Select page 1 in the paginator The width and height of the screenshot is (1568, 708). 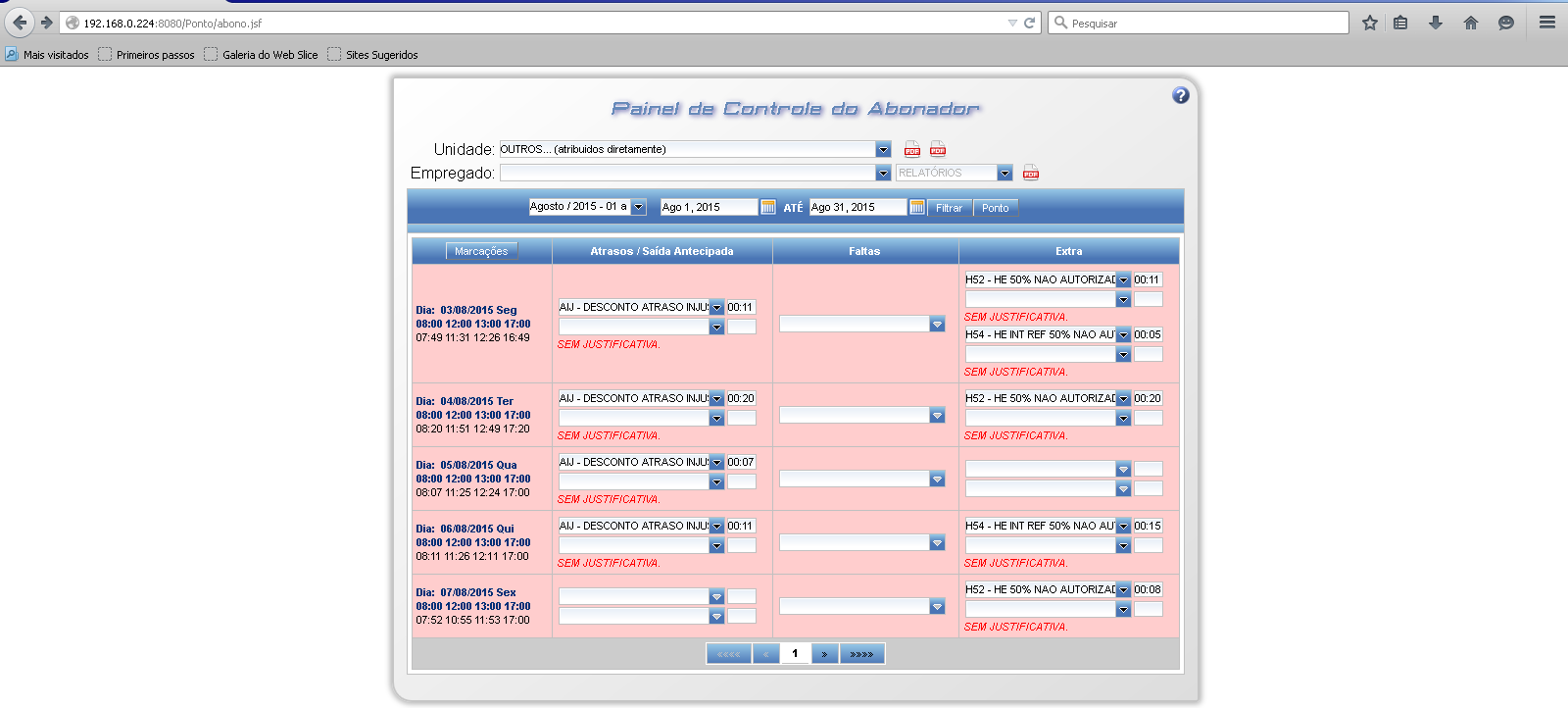click(795, 654)
